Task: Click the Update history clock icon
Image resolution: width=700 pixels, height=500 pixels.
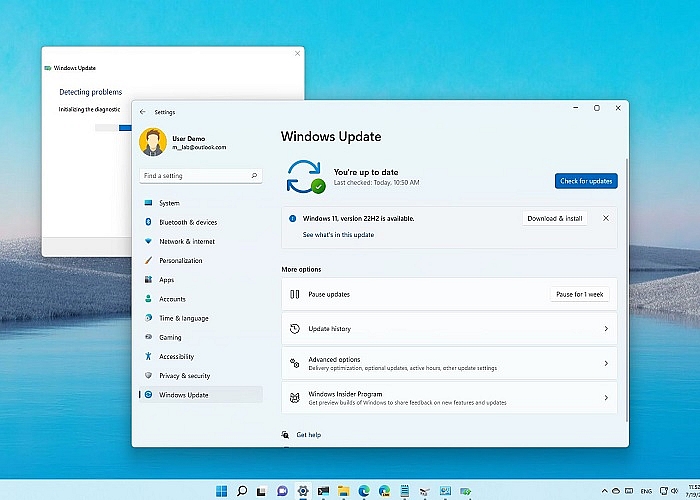Action: [x=295, y=329]
